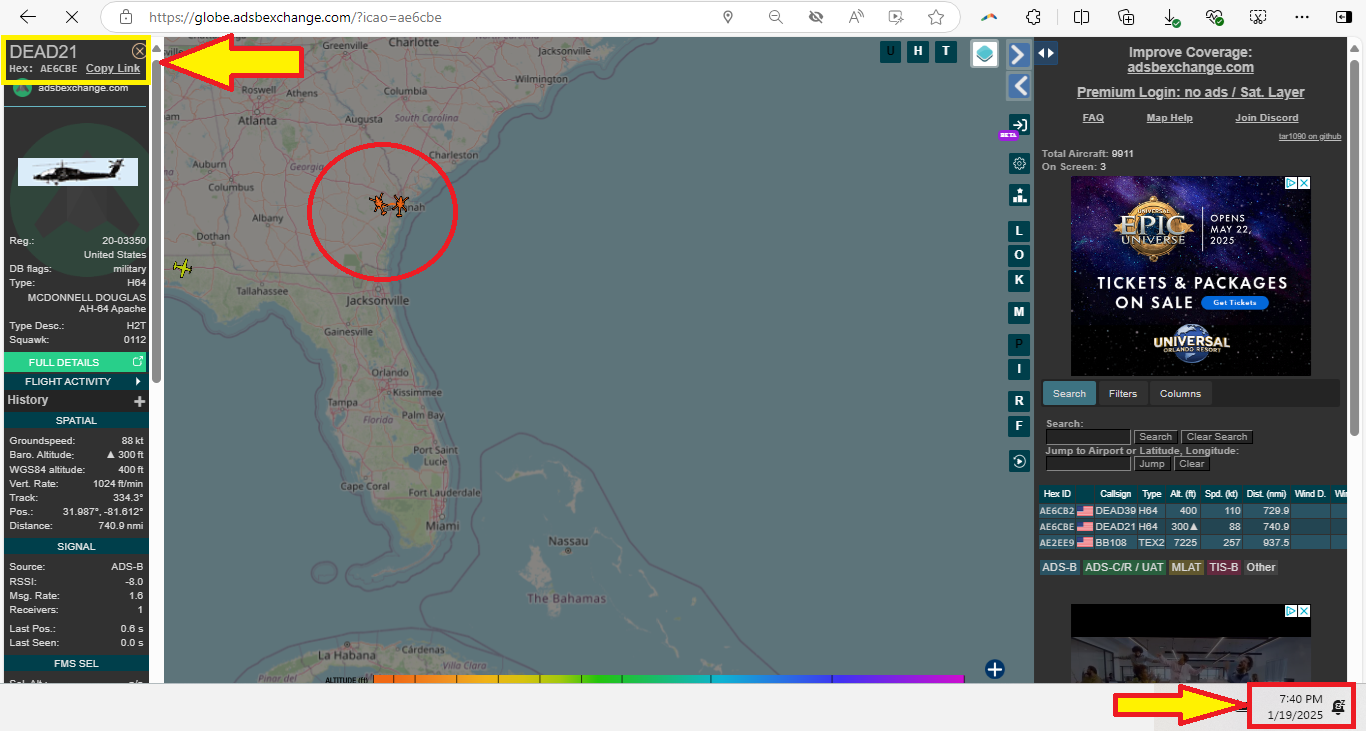Select the right orange helicopter near Savannah

point(399,205)
